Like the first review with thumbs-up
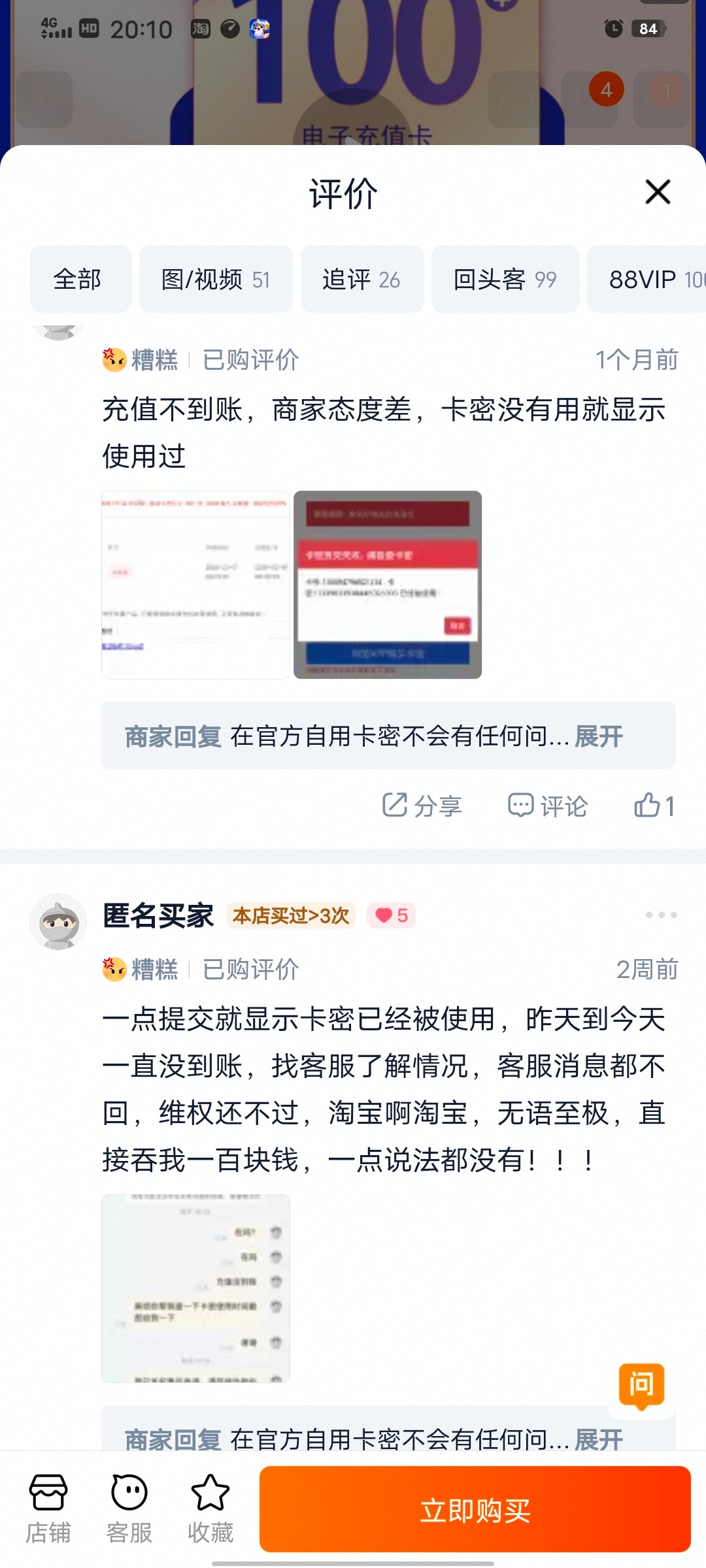Screen dimensions: 706x1568 tap(654, 806)
